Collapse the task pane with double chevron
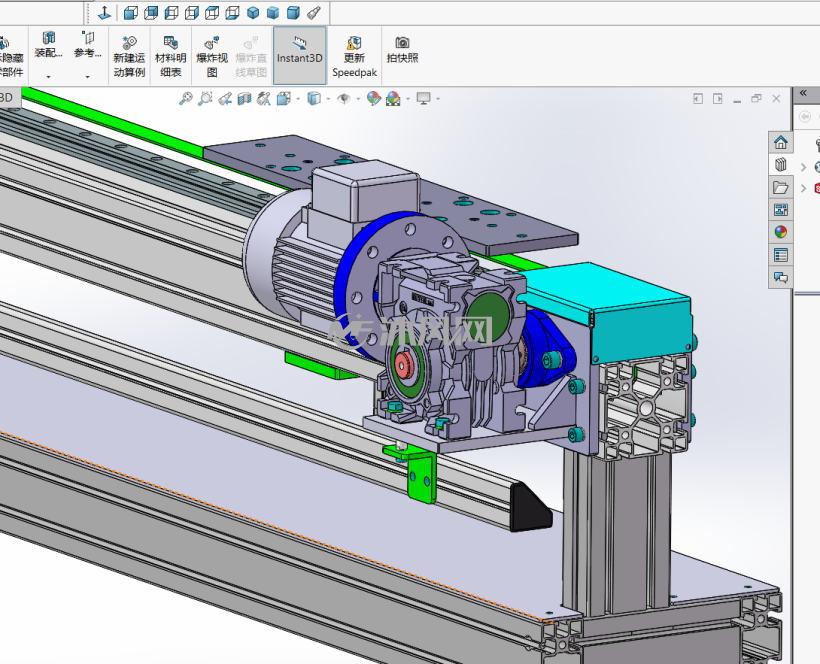 pos(803,93)
